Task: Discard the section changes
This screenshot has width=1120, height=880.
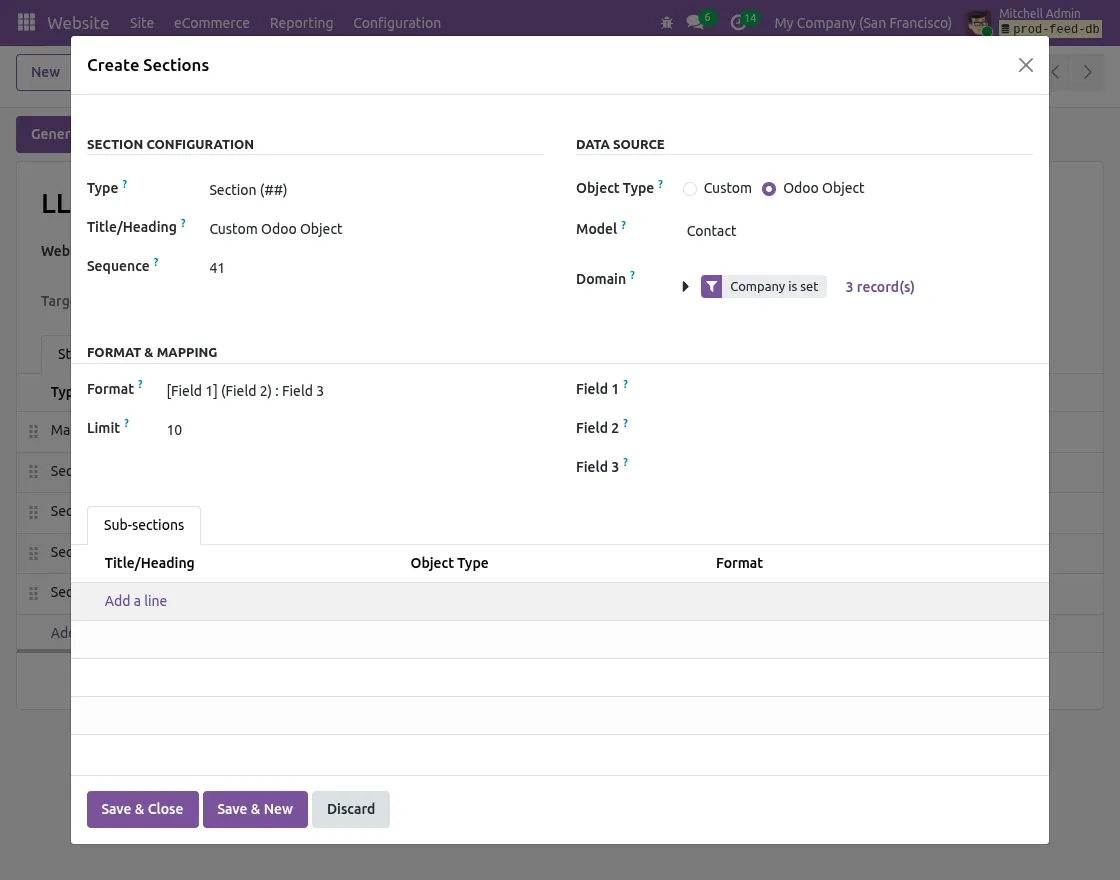Action: point(351,809)
